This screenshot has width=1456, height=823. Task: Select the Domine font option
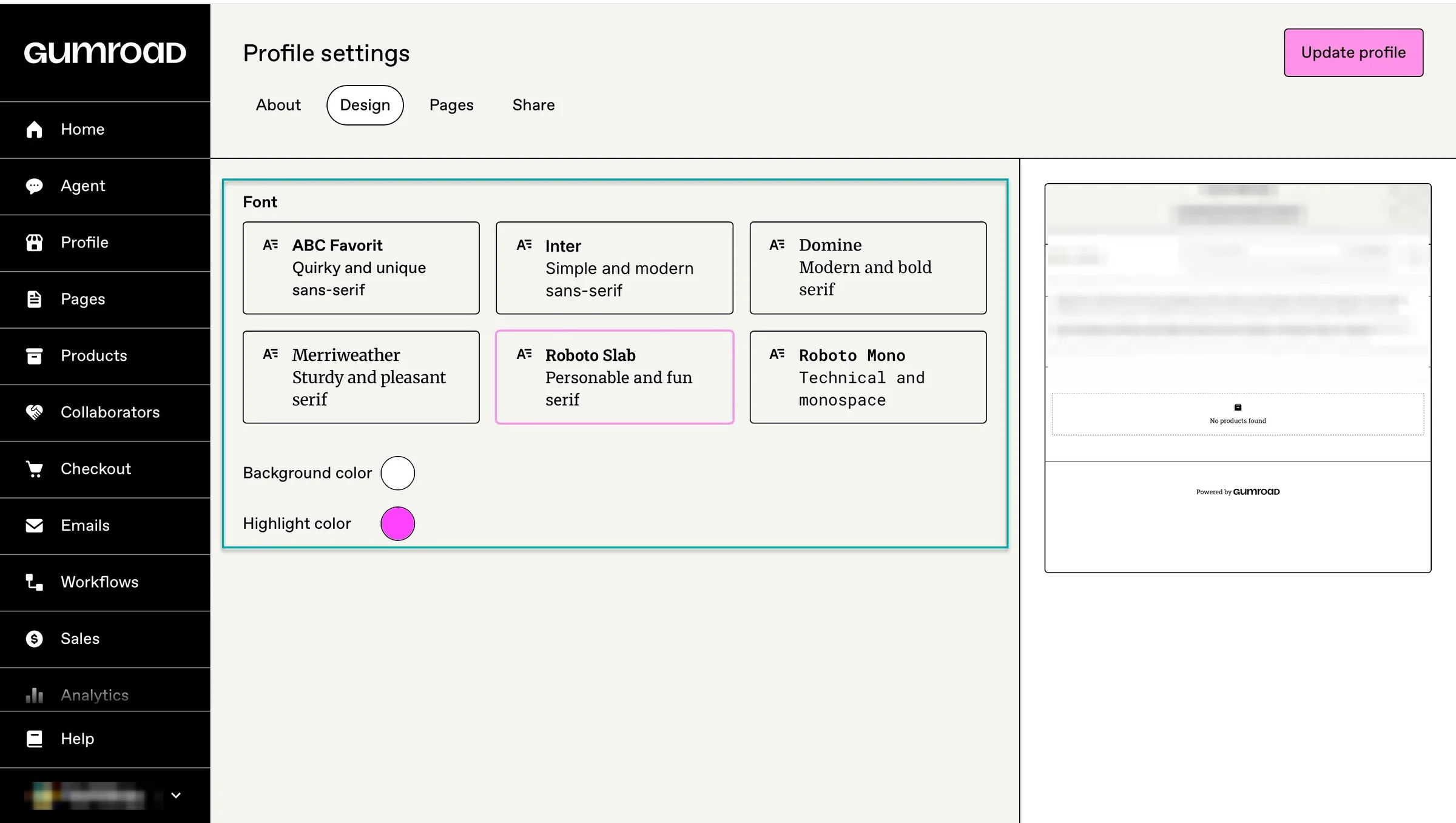click(868, 267)
